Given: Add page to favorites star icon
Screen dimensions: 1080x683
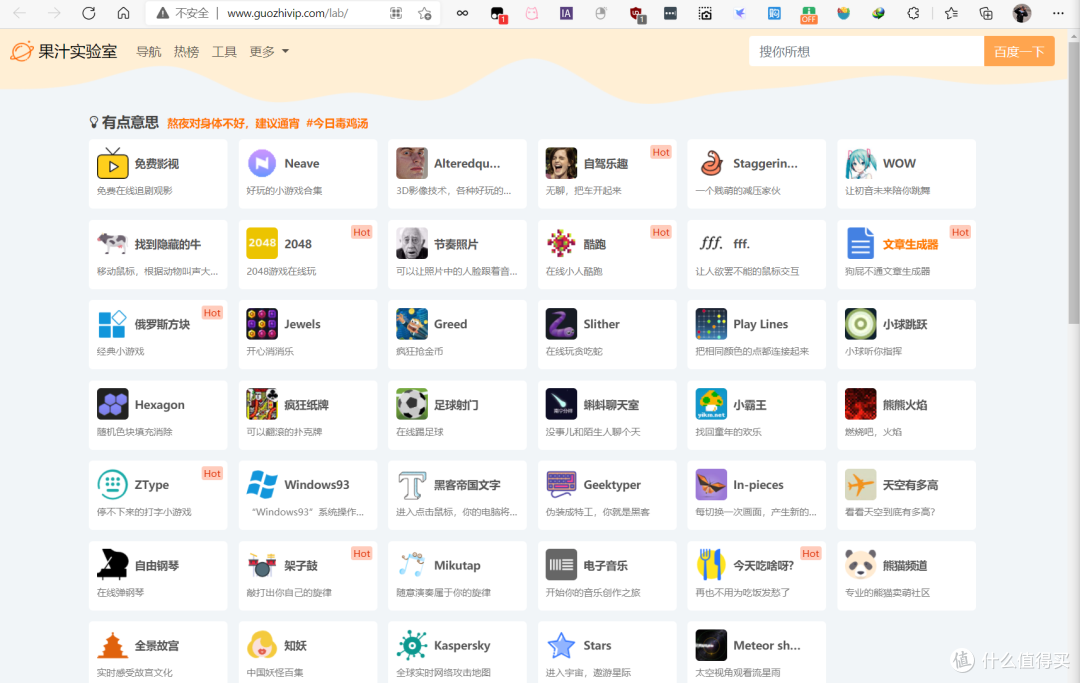Looking at the screenshot, I should [x=424, y=13].
